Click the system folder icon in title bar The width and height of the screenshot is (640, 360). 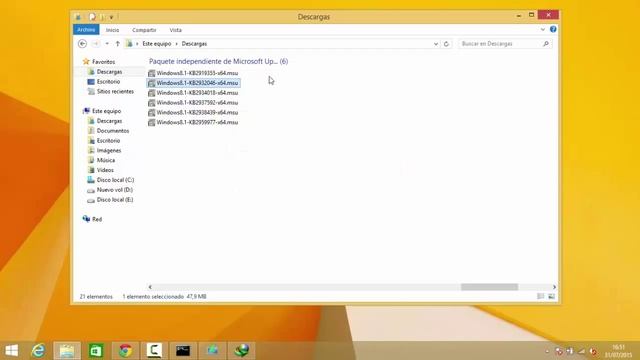click(78, 17)
